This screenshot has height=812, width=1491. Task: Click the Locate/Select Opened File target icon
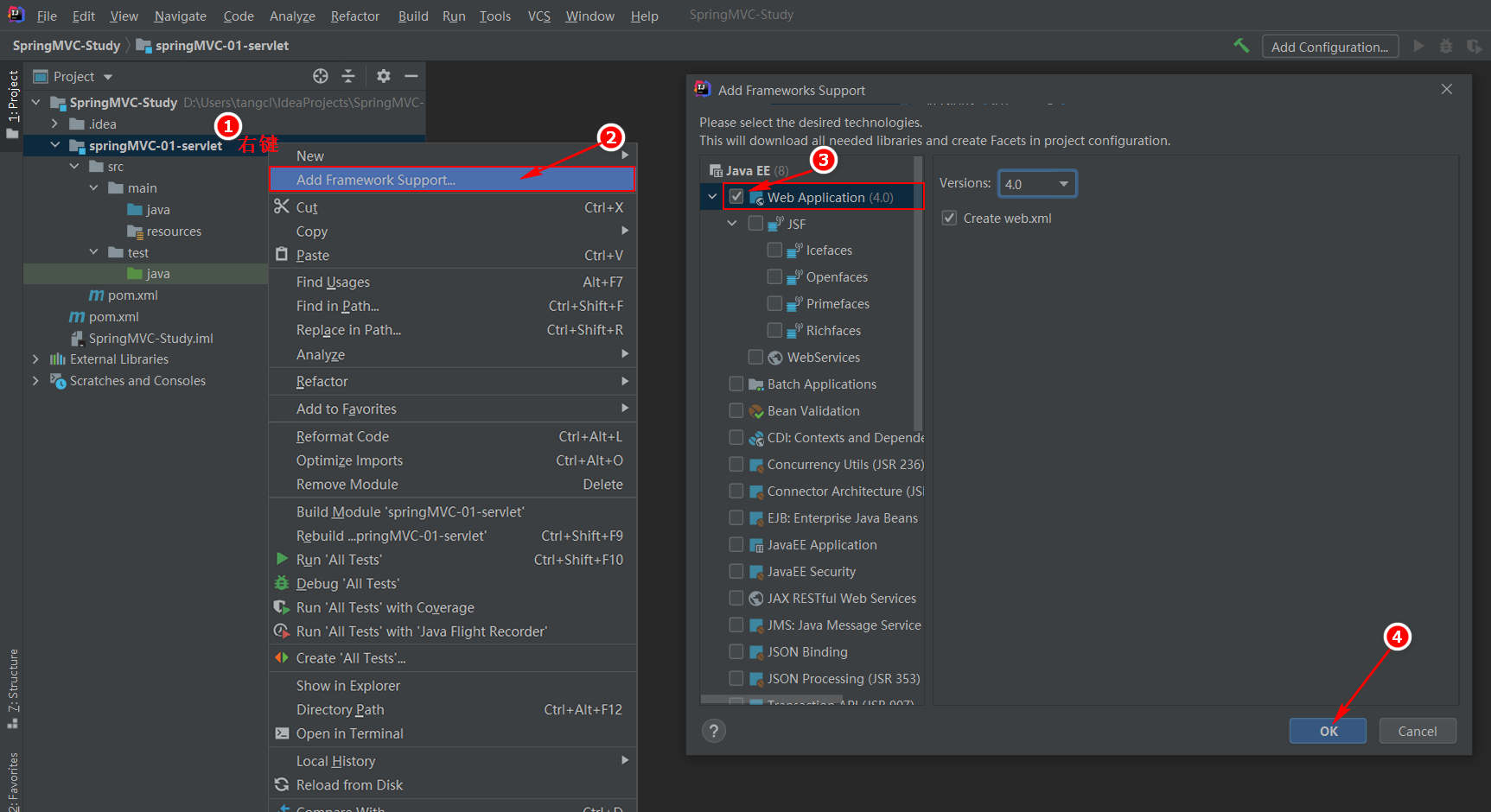(321, 76)
